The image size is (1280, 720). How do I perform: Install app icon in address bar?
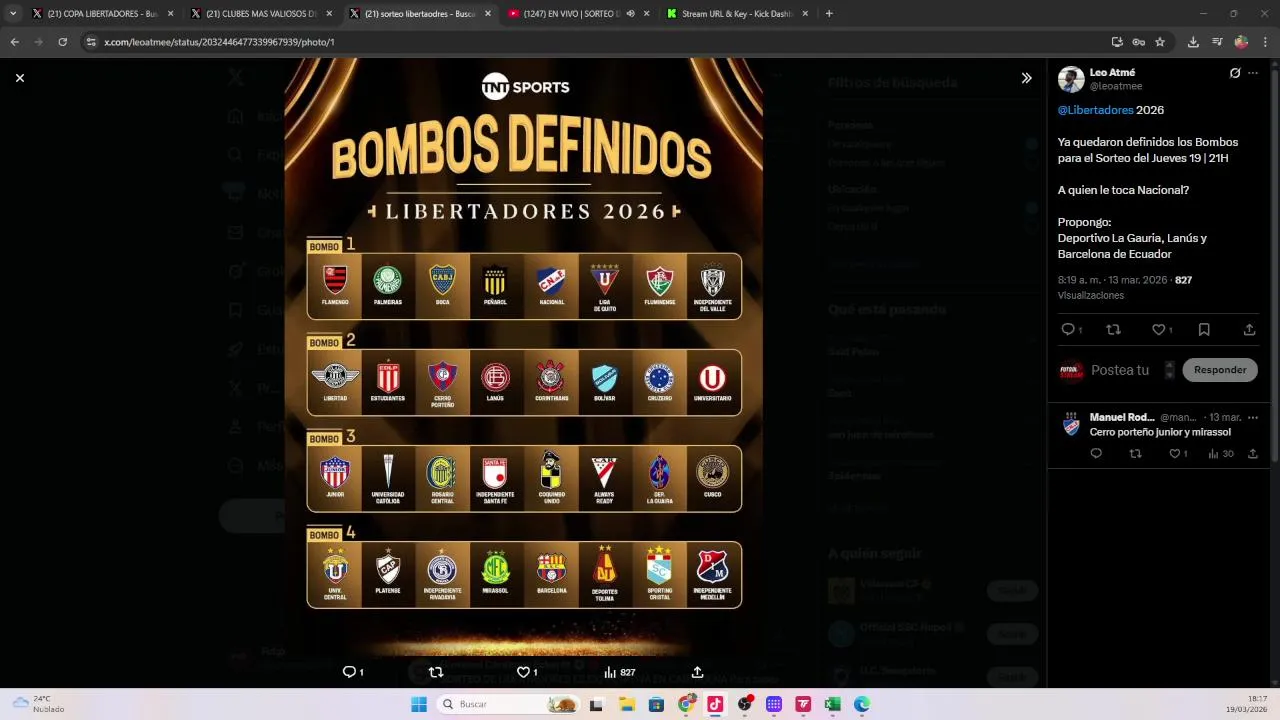[1117, 42]
